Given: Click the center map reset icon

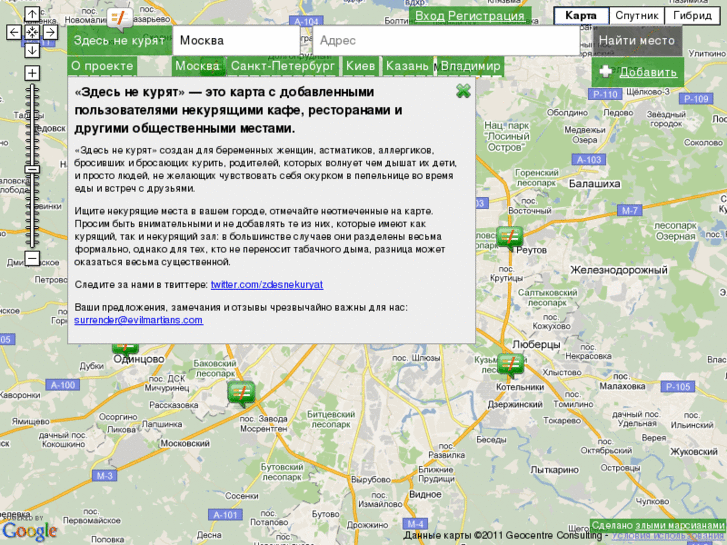Looking at the screenshot, I should pyautogui.click(x=32, y=32).
